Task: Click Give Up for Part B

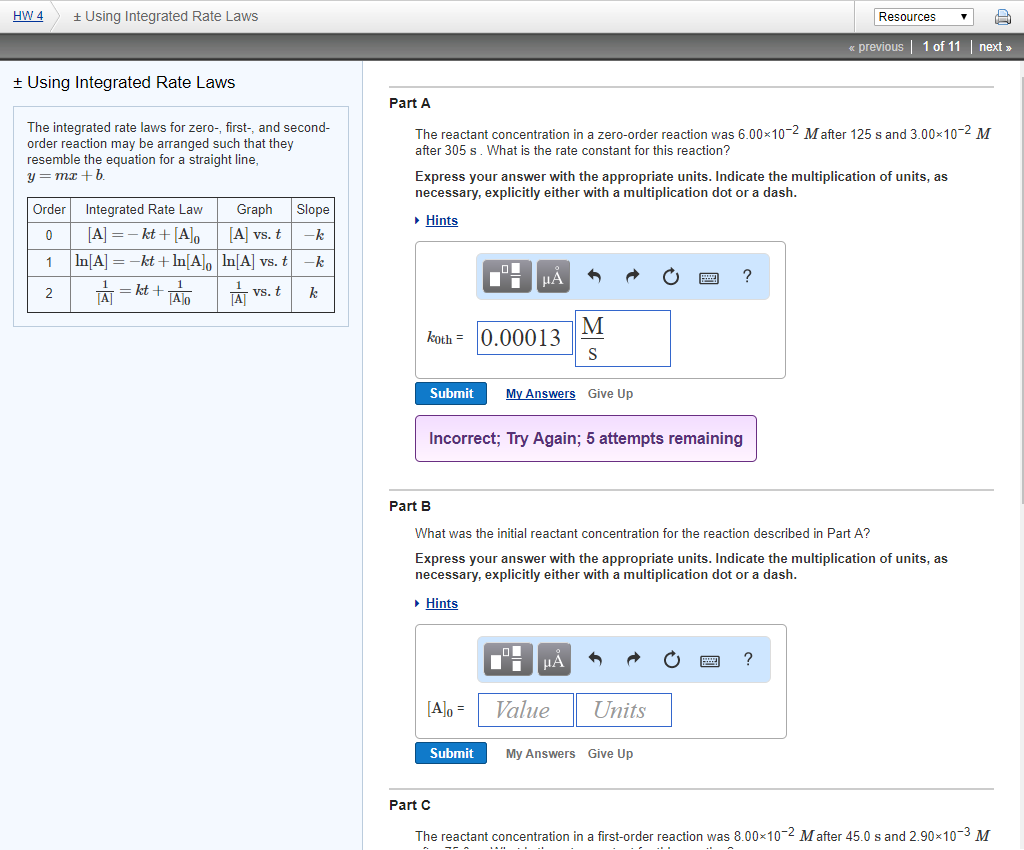Action: point(610,753)
